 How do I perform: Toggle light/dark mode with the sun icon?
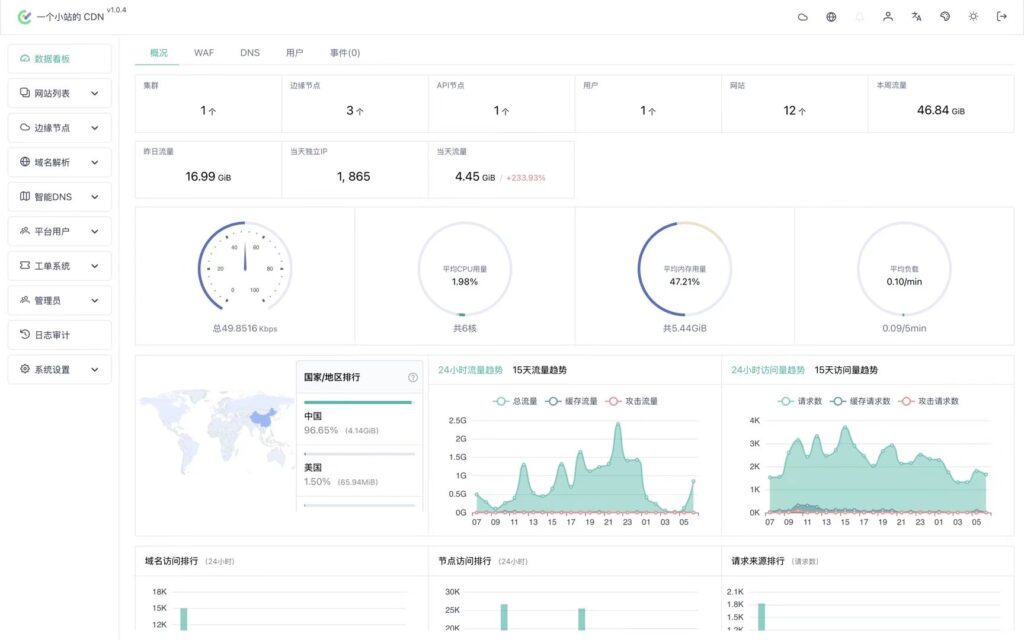[x=973, y=17]
